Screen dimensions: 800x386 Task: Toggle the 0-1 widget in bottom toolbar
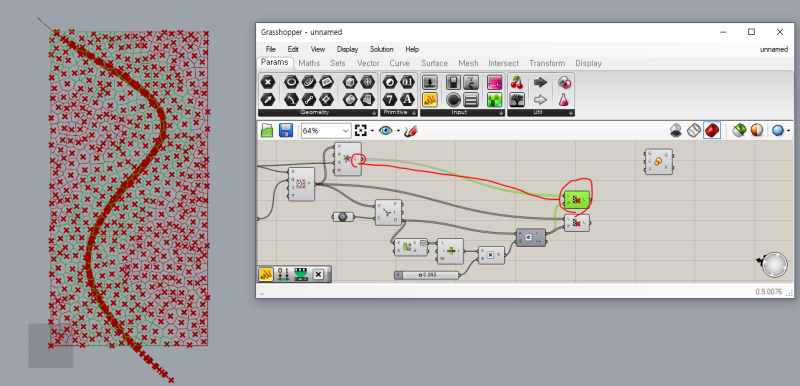coord(283,274)
